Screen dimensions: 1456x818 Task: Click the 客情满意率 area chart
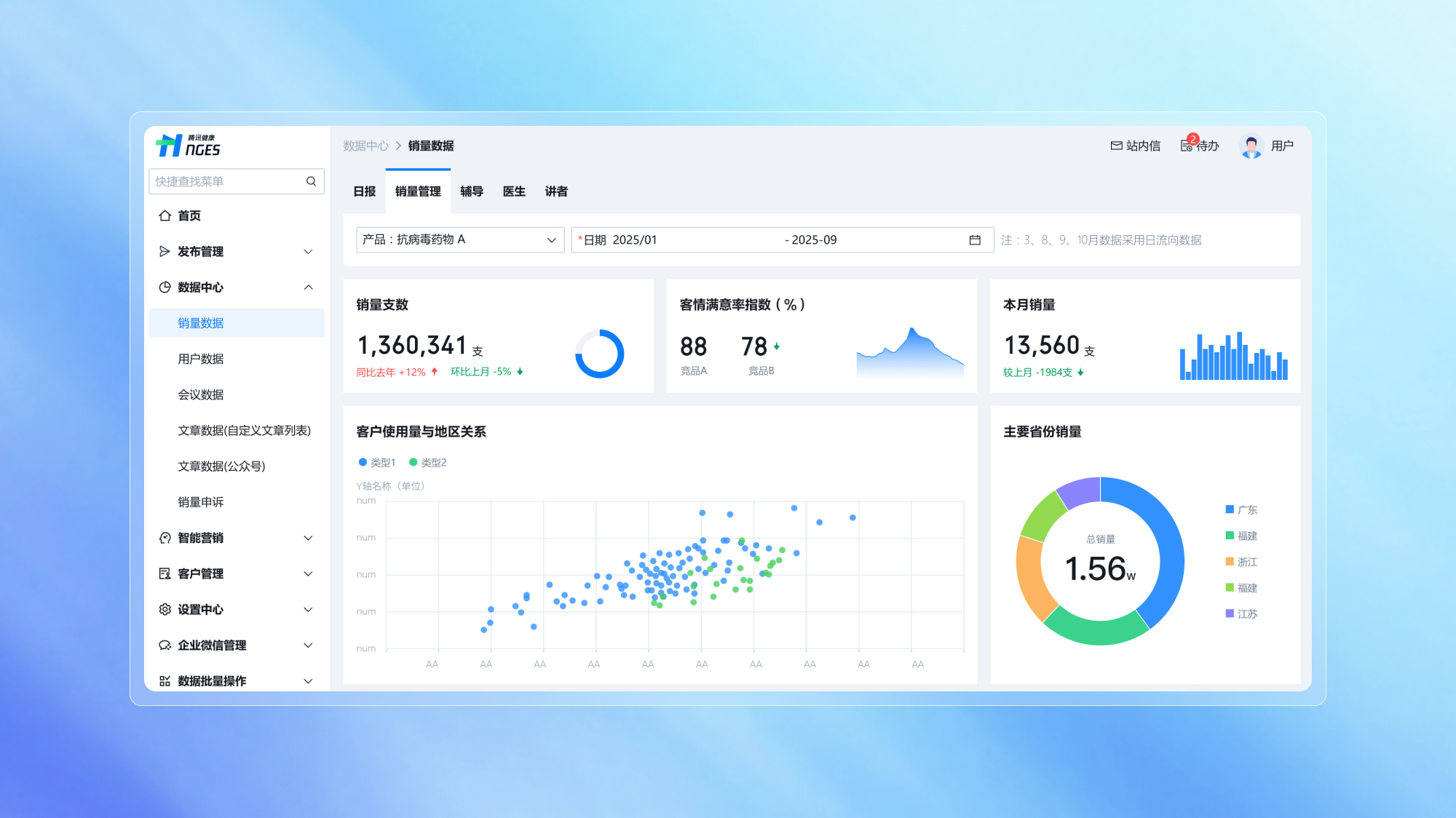(x=910, y=353)
